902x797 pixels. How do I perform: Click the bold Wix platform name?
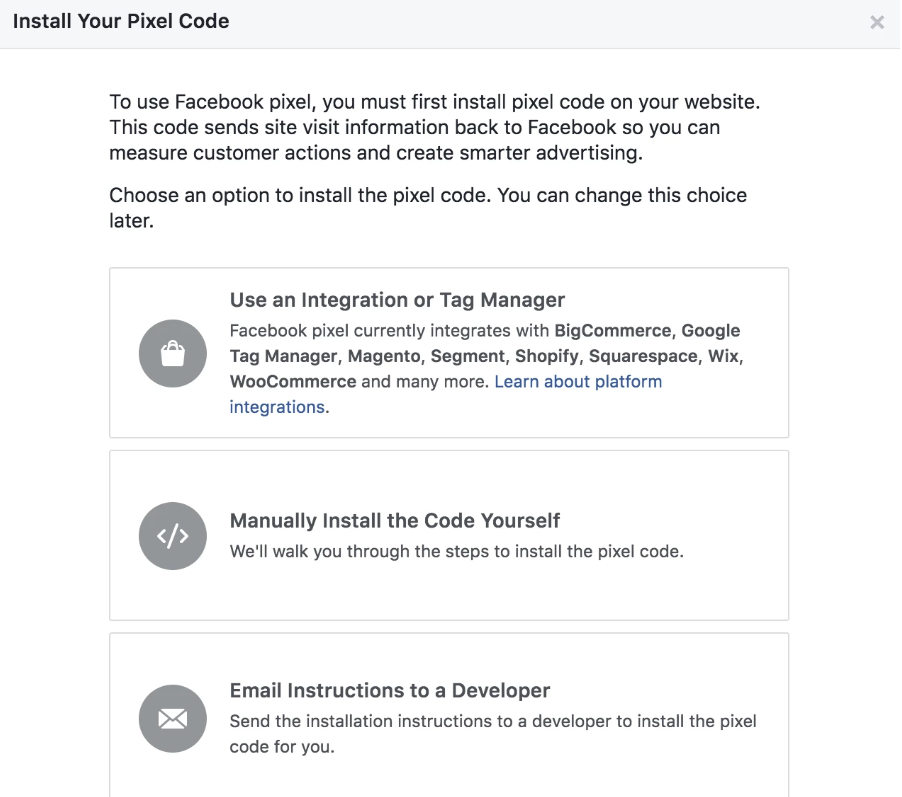point(725,356)
